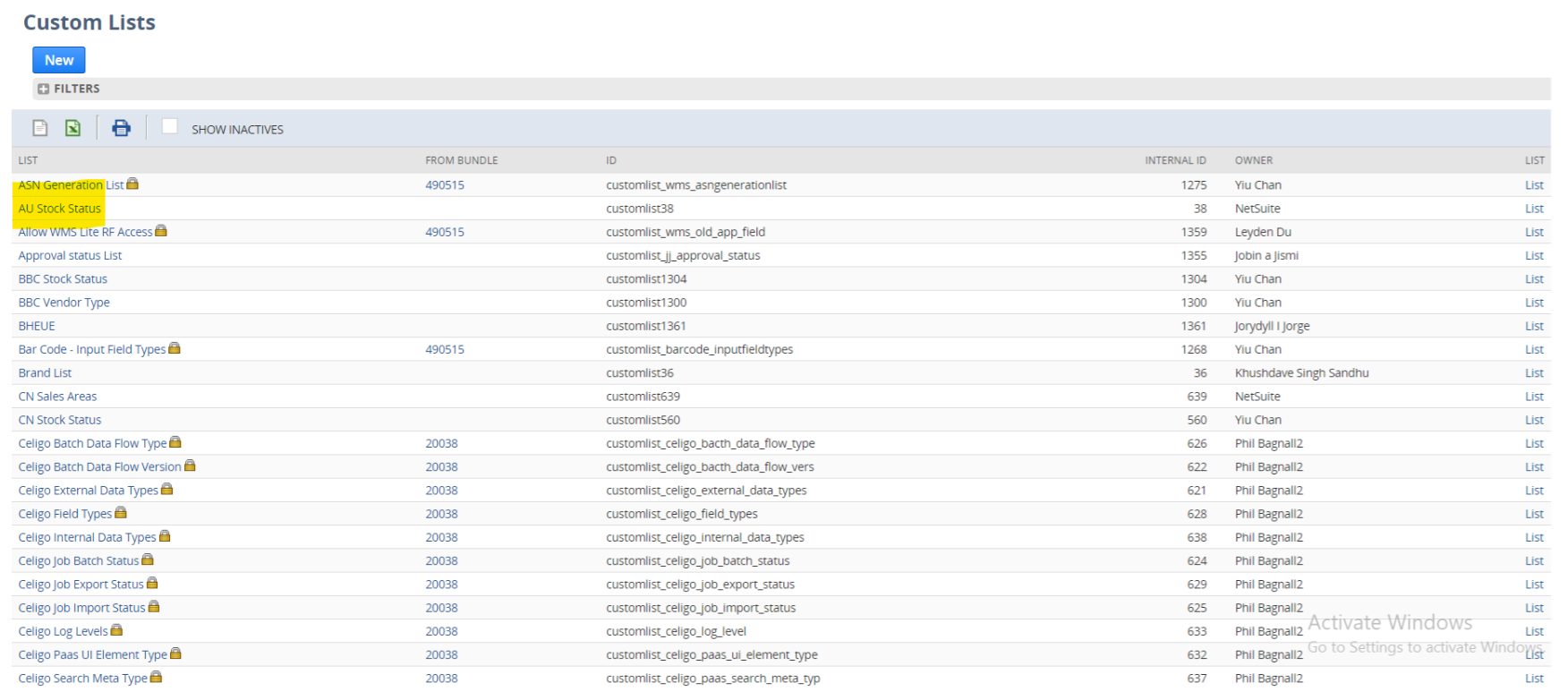The height and width of the screenshot is (700, 1568).
Task: Click lock icon beside Celigo Internal Data Types
Action: click(x=165, y=535)
